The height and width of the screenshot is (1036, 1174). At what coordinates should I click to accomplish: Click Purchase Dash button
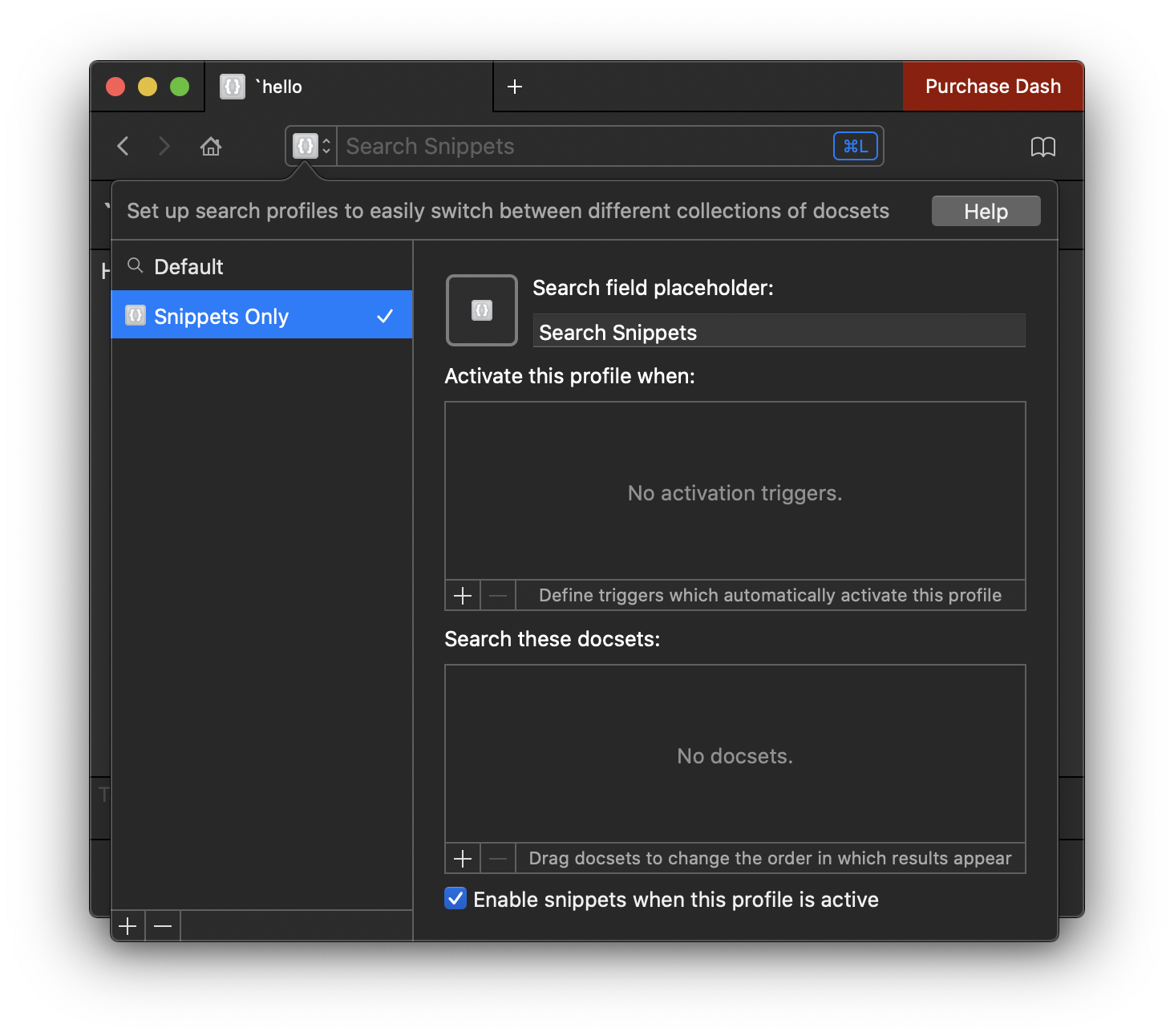coord(993,87)
